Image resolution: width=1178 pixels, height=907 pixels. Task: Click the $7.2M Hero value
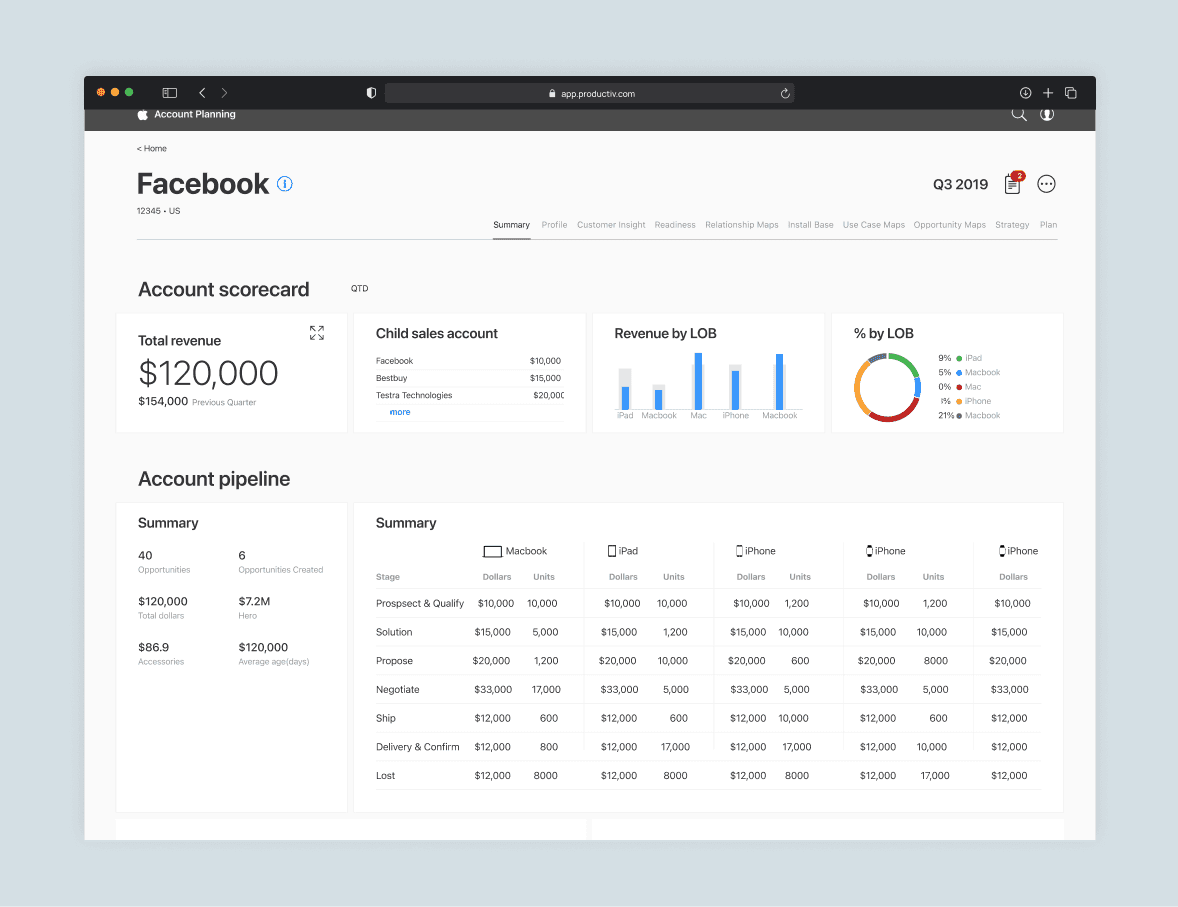pos(254,601)
